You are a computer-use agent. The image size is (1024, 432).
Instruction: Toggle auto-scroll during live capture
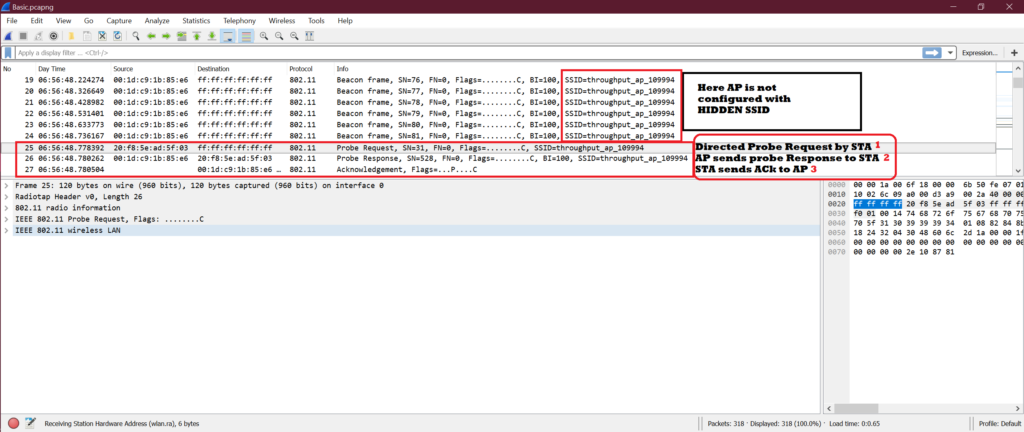(x=229, y=36)
